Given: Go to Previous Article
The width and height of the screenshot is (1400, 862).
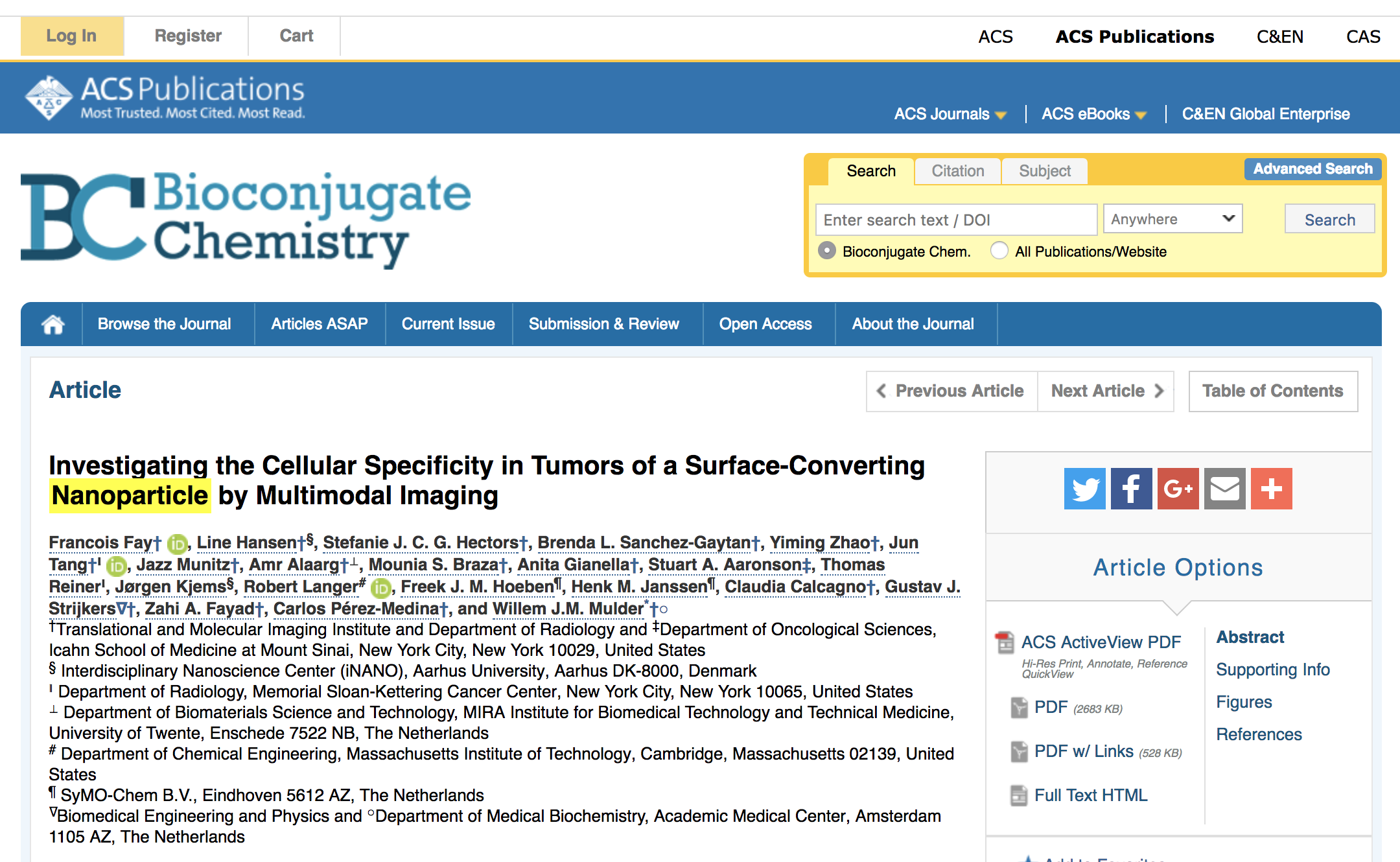Looking at the screenshot, I should point(951,391).
